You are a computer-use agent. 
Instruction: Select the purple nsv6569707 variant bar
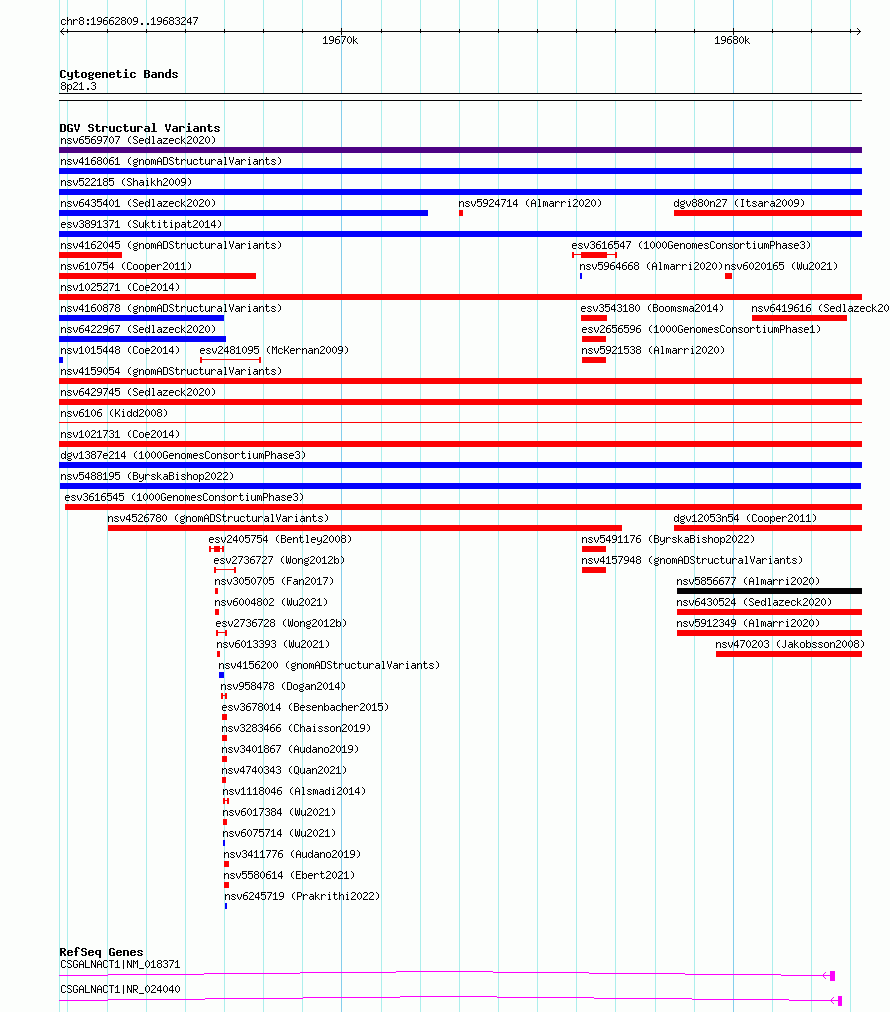[x=460, y=150]
